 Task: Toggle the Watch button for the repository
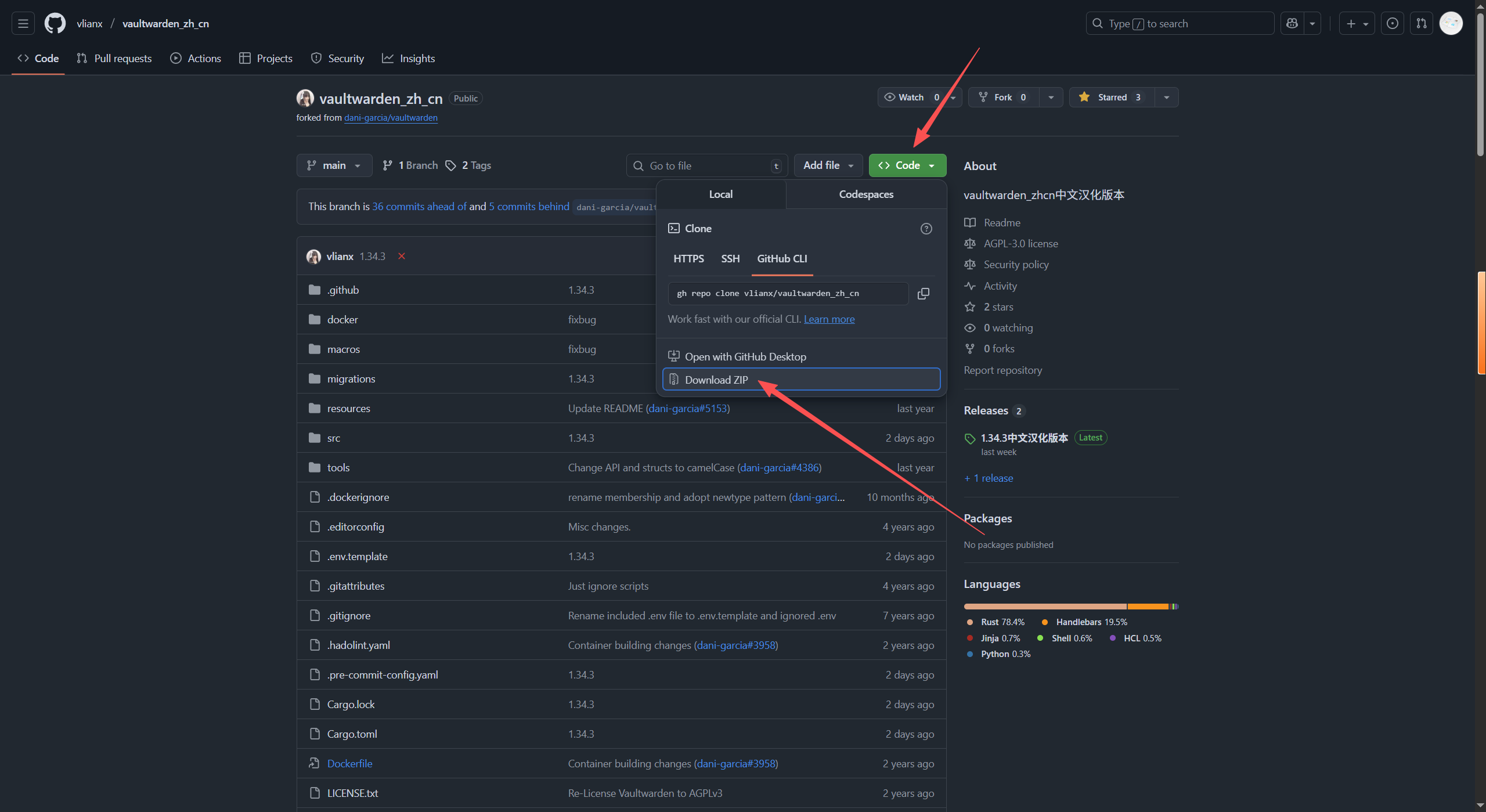(909, 98)
